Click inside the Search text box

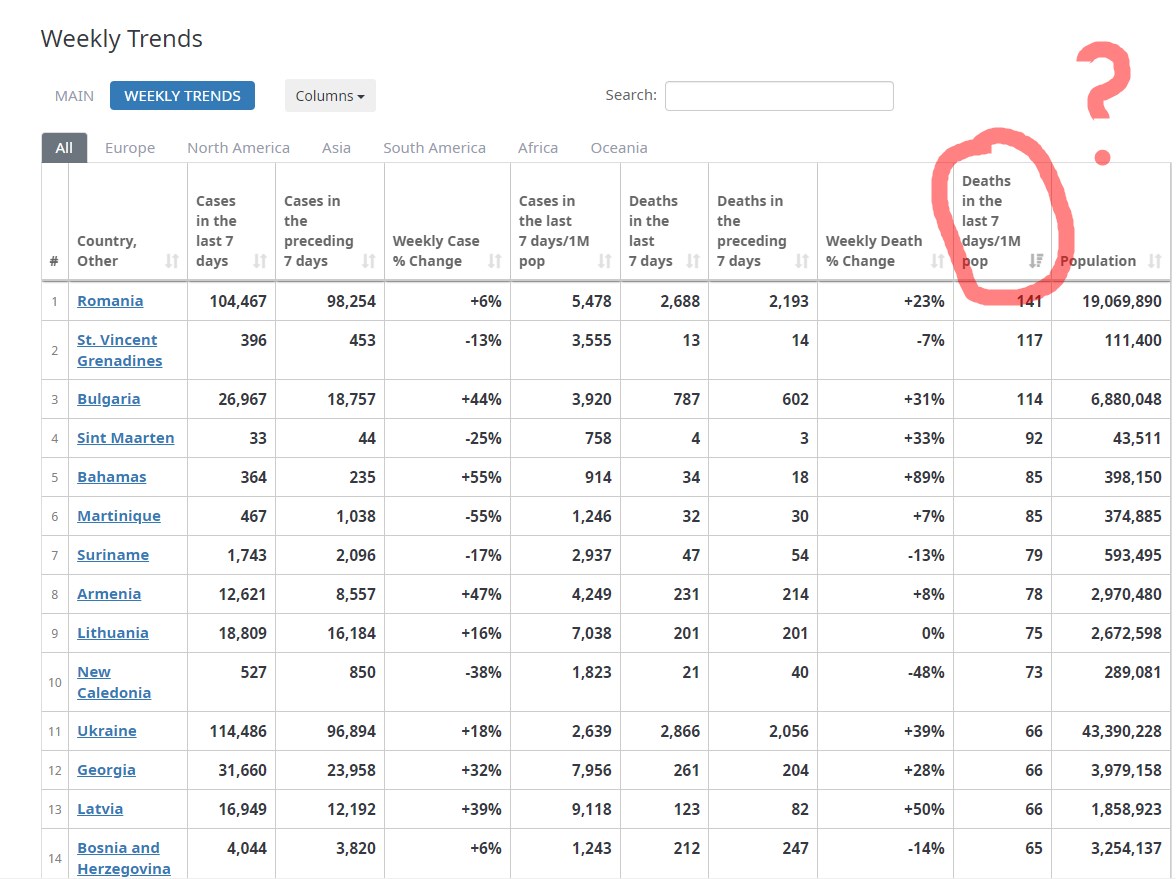click(779, 96)
